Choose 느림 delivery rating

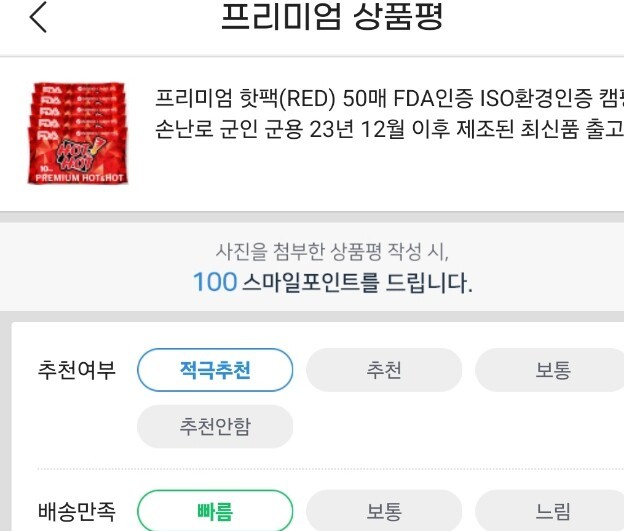(553, 511)
